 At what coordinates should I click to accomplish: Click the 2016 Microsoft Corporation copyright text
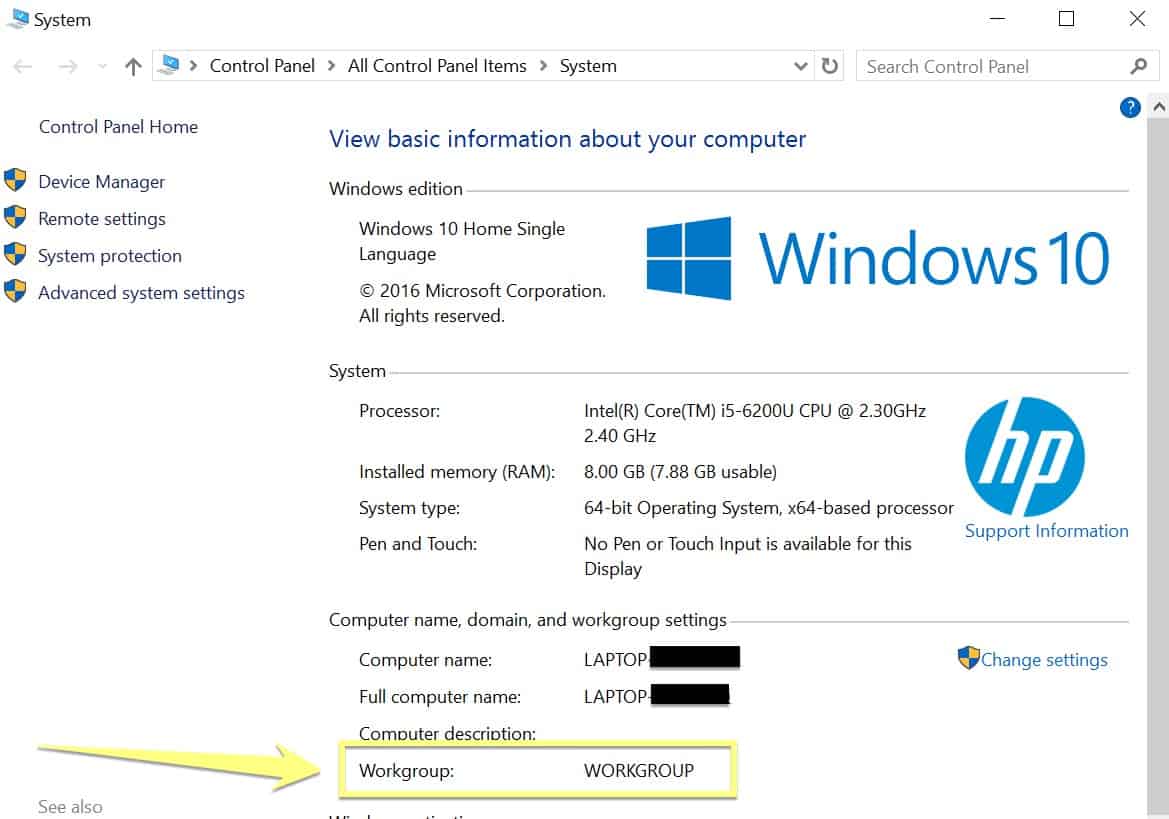482,303
